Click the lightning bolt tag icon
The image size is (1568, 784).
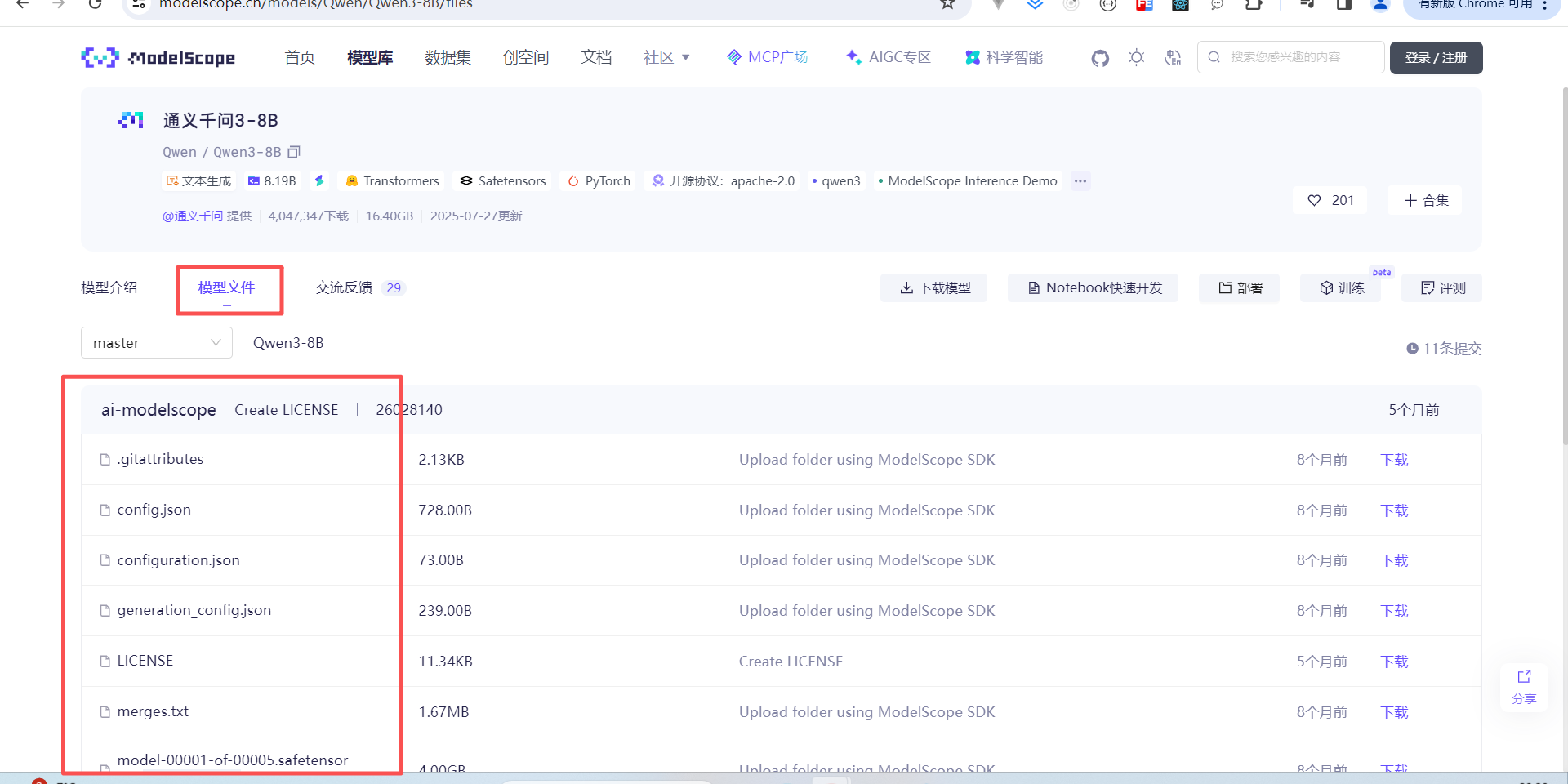pos(319,180)
